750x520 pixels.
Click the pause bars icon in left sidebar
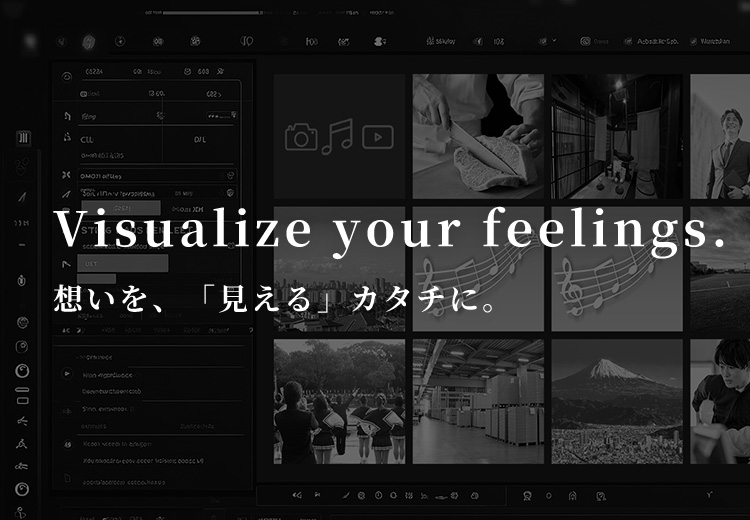23,138
